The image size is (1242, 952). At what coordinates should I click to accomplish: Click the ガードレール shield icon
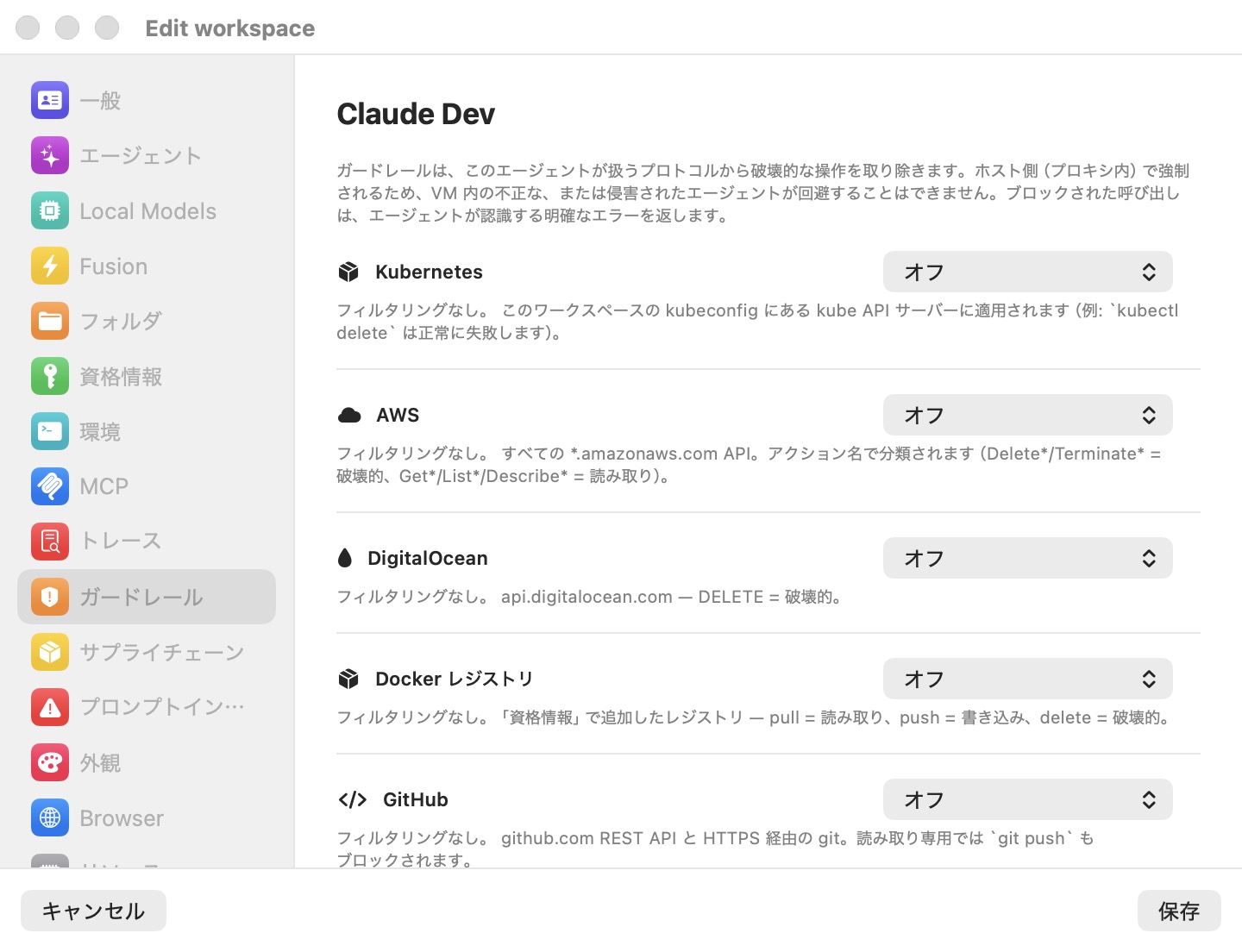(50, 597)
